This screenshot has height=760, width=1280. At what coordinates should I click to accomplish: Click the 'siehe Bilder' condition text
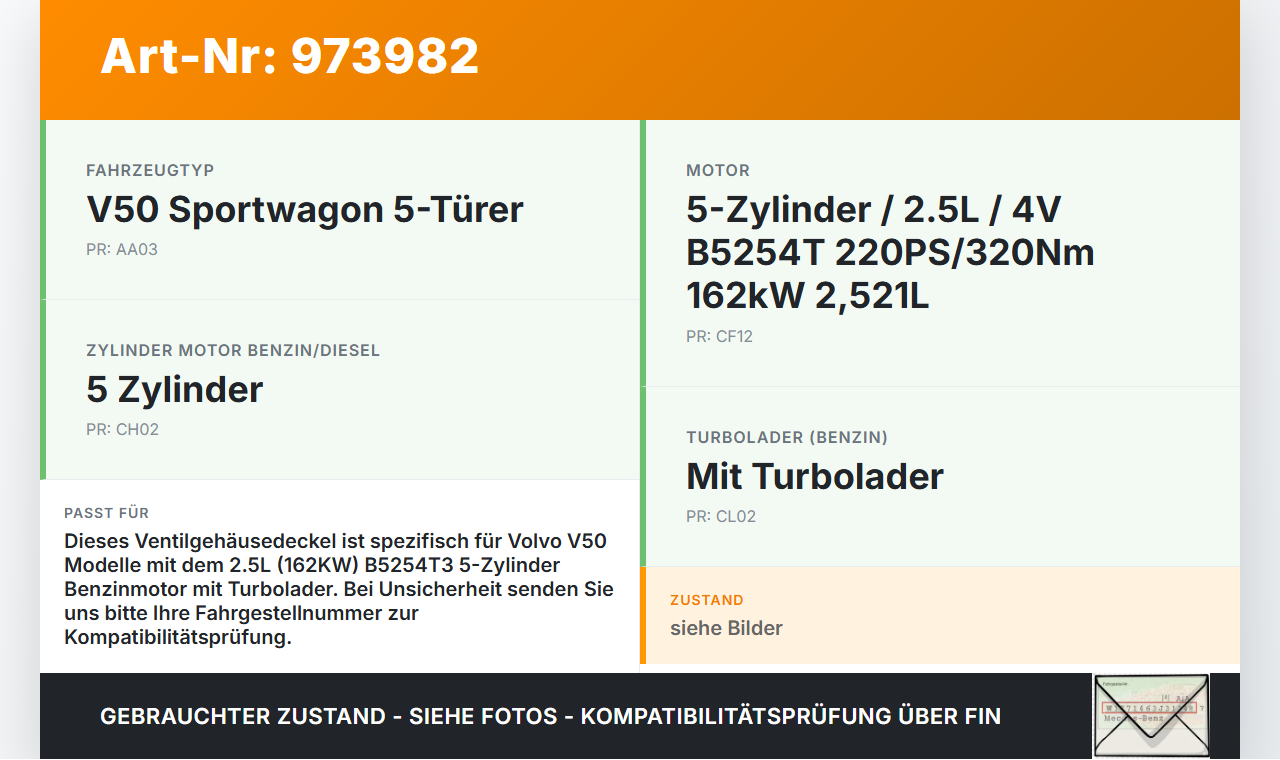(x=726, y=628)
